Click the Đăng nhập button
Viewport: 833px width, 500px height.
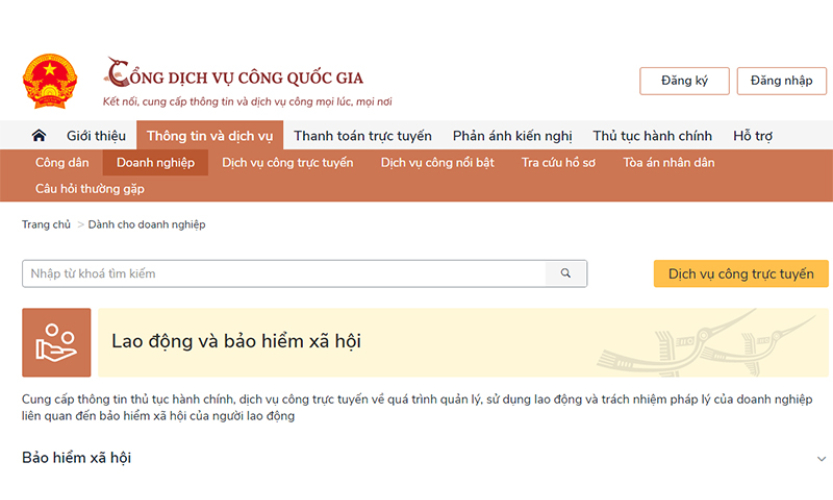pyautogui.click(x=781, y=81)
